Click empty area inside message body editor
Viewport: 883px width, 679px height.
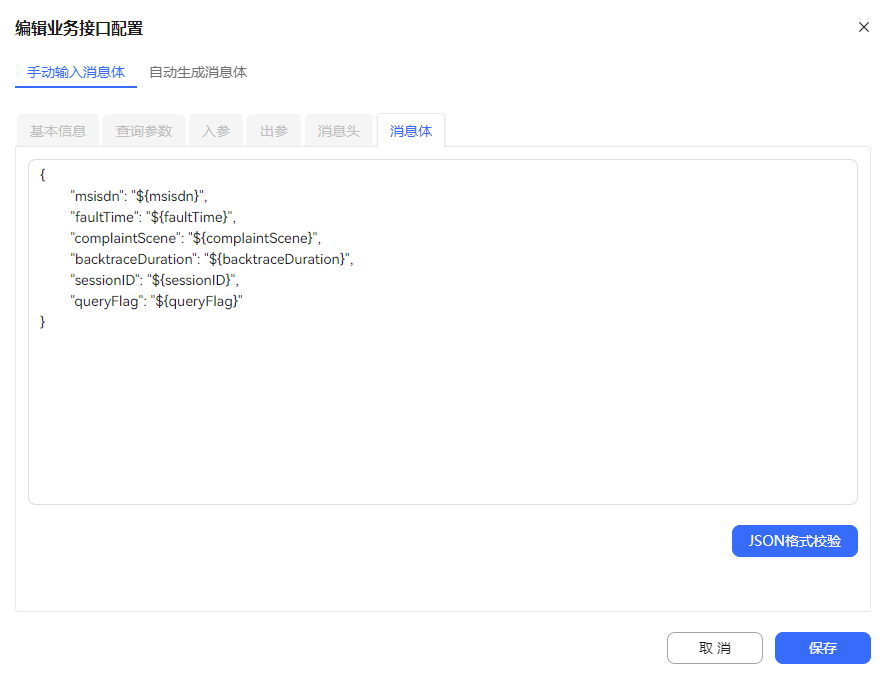[443, 417]
